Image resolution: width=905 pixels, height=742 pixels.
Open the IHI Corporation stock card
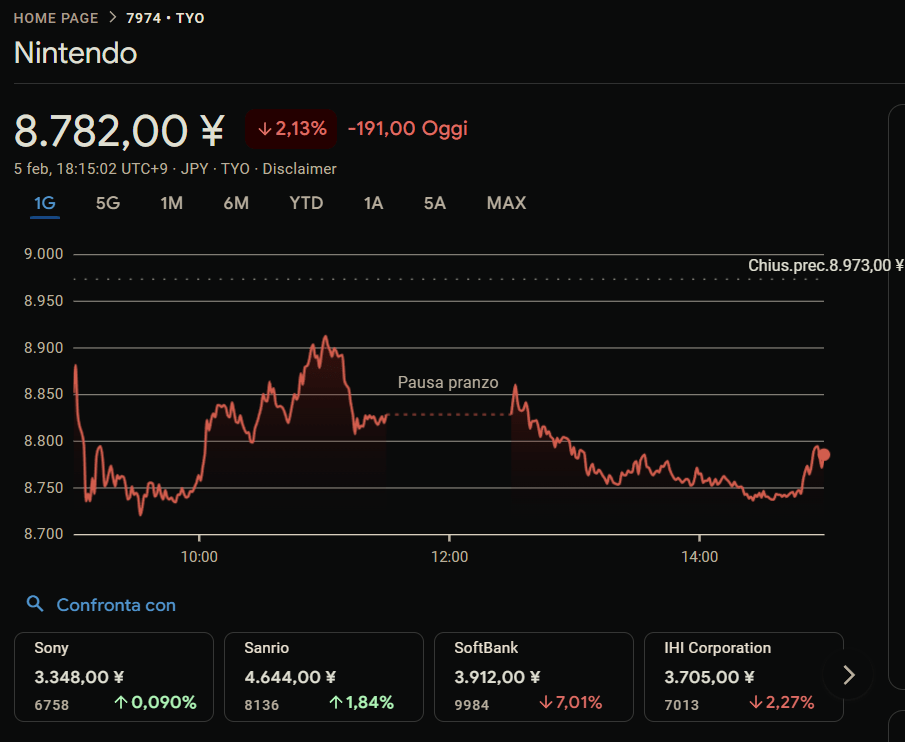[743, 676]
